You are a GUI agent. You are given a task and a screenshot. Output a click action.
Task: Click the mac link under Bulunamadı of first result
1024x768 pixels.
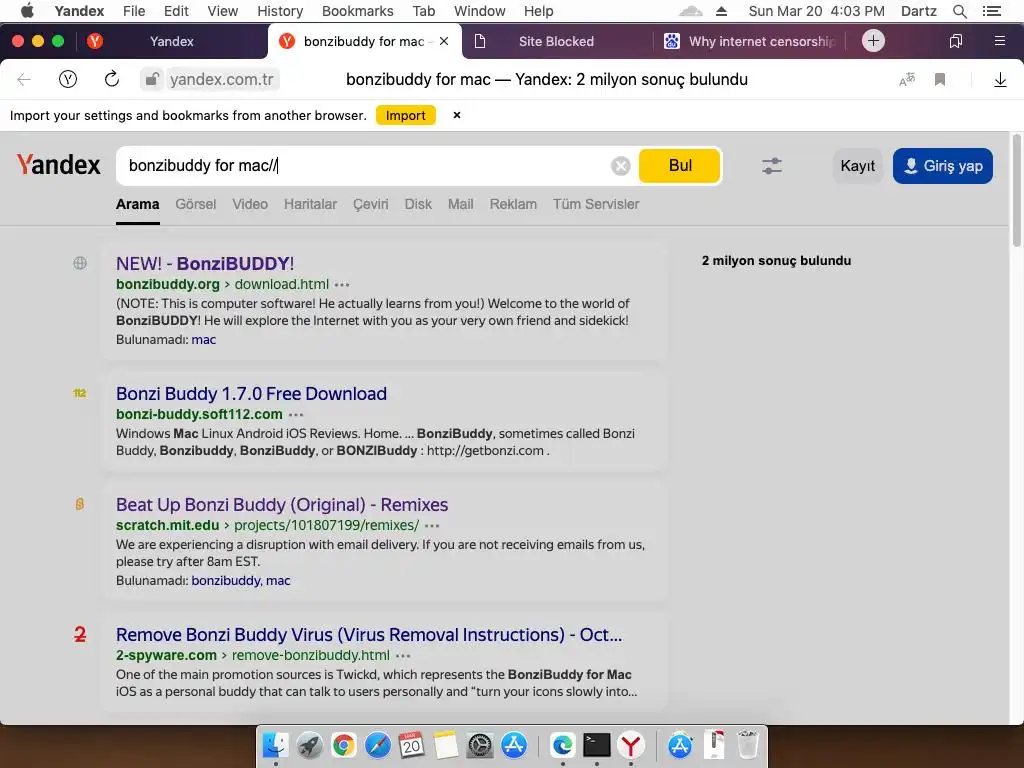[x=204, y=340]
